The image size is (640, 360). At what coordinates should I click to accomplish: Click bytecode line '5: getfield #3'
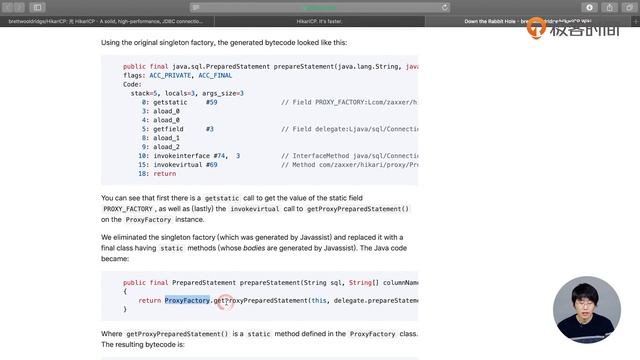pyautogui.click(x=178, y=129)
